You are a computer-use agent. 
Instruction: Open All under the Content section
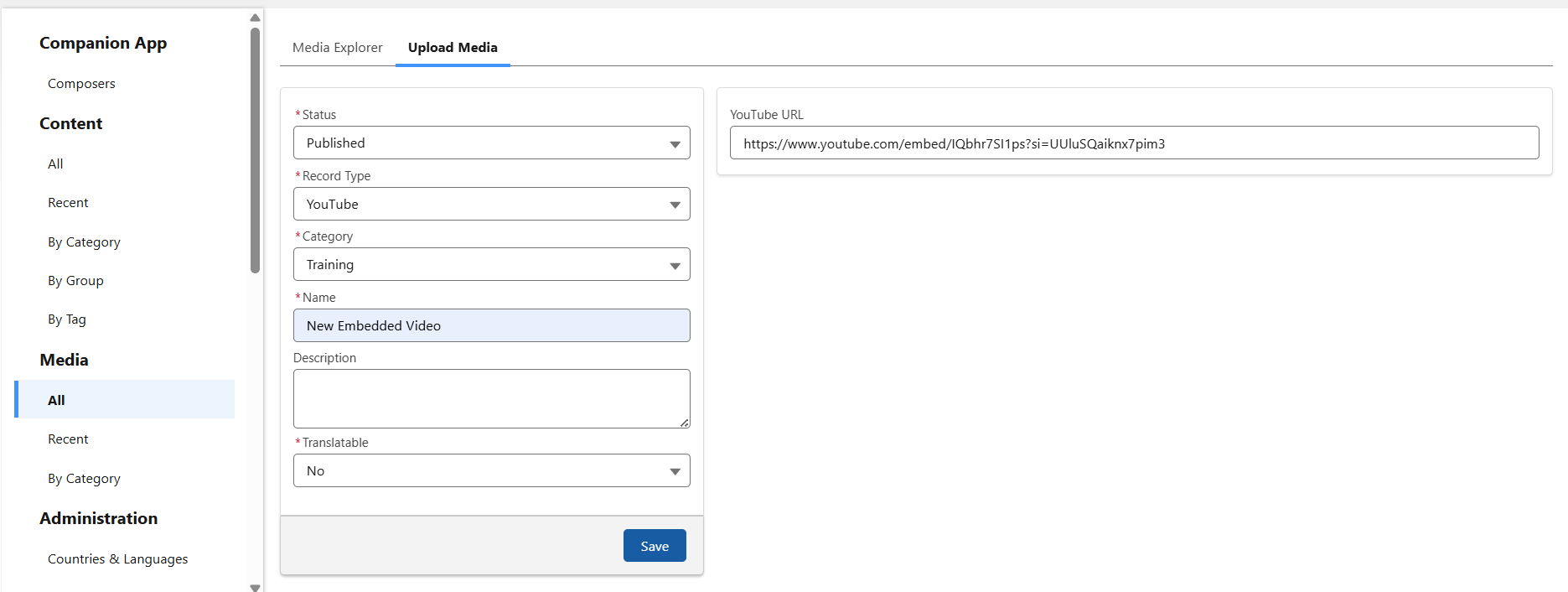click(x=55, y=164)
